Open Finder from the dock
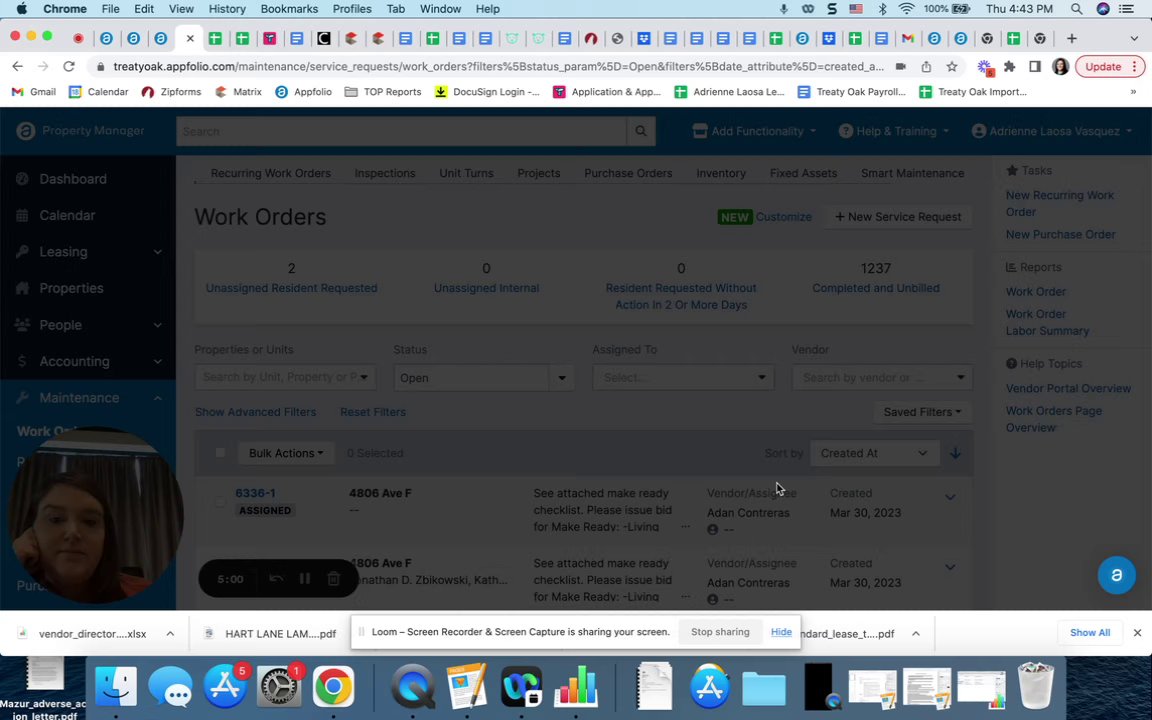Image resolution: width=1152 pixels, height=720 pixels. click(116, 687)
